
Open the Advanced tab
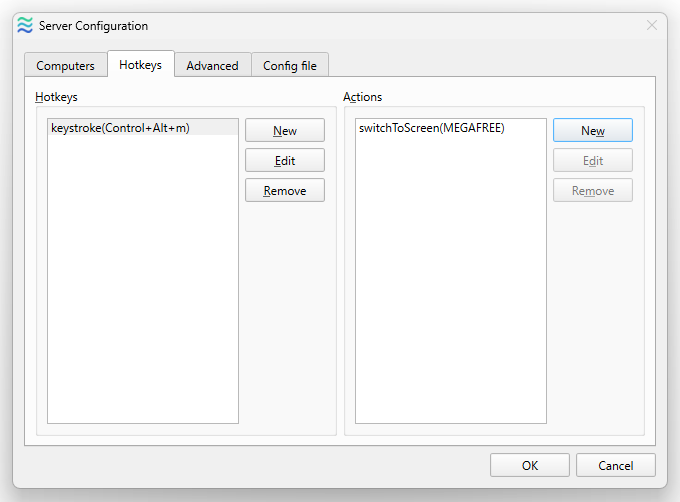[212, 65]
